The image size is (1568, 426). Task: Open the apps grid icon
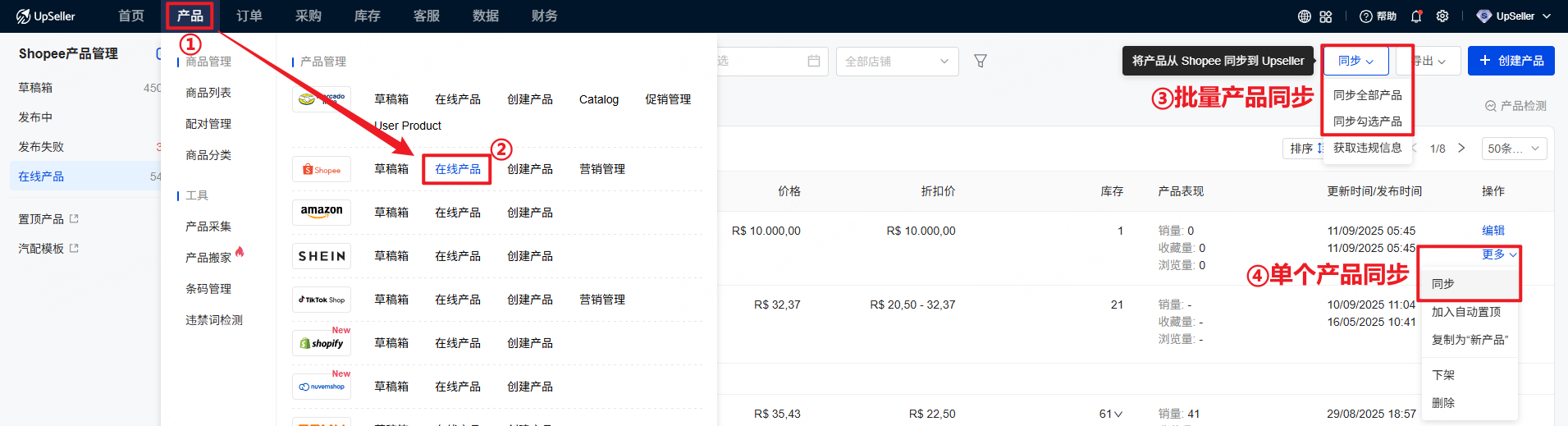click(x=1326, y=16)
